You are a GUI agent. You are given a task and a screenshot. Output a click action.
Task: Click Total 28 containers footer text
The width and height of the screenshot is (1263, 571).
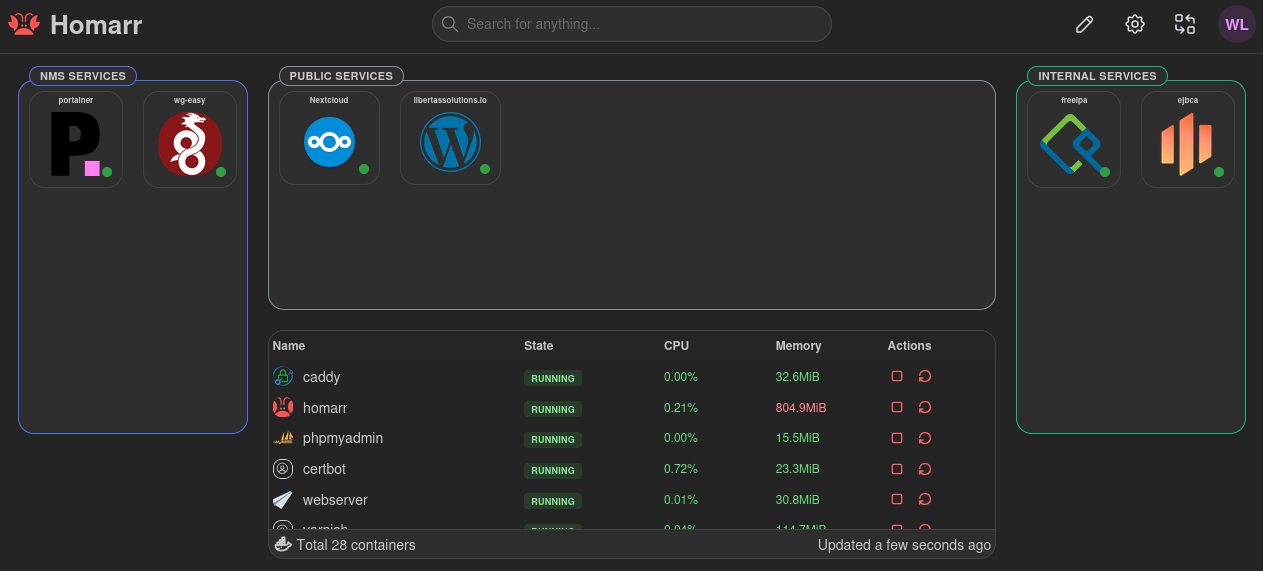click(x=356, y=545)
